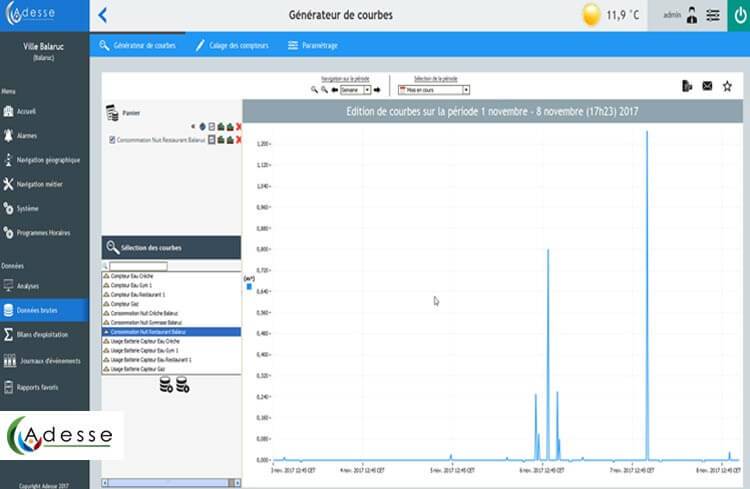Click the Adesse logo at top left
This screenshot has height=489, width=750.
(31, 13)
